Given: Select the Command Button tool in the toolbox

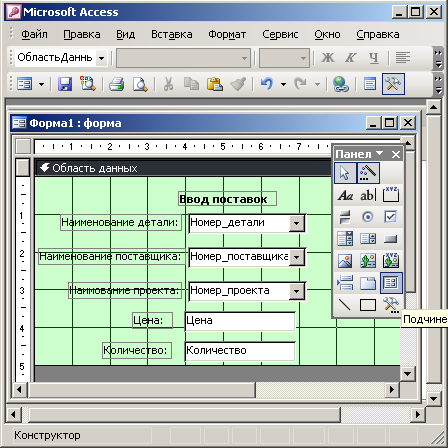Looking at the screenshot, I should (390, 239).
